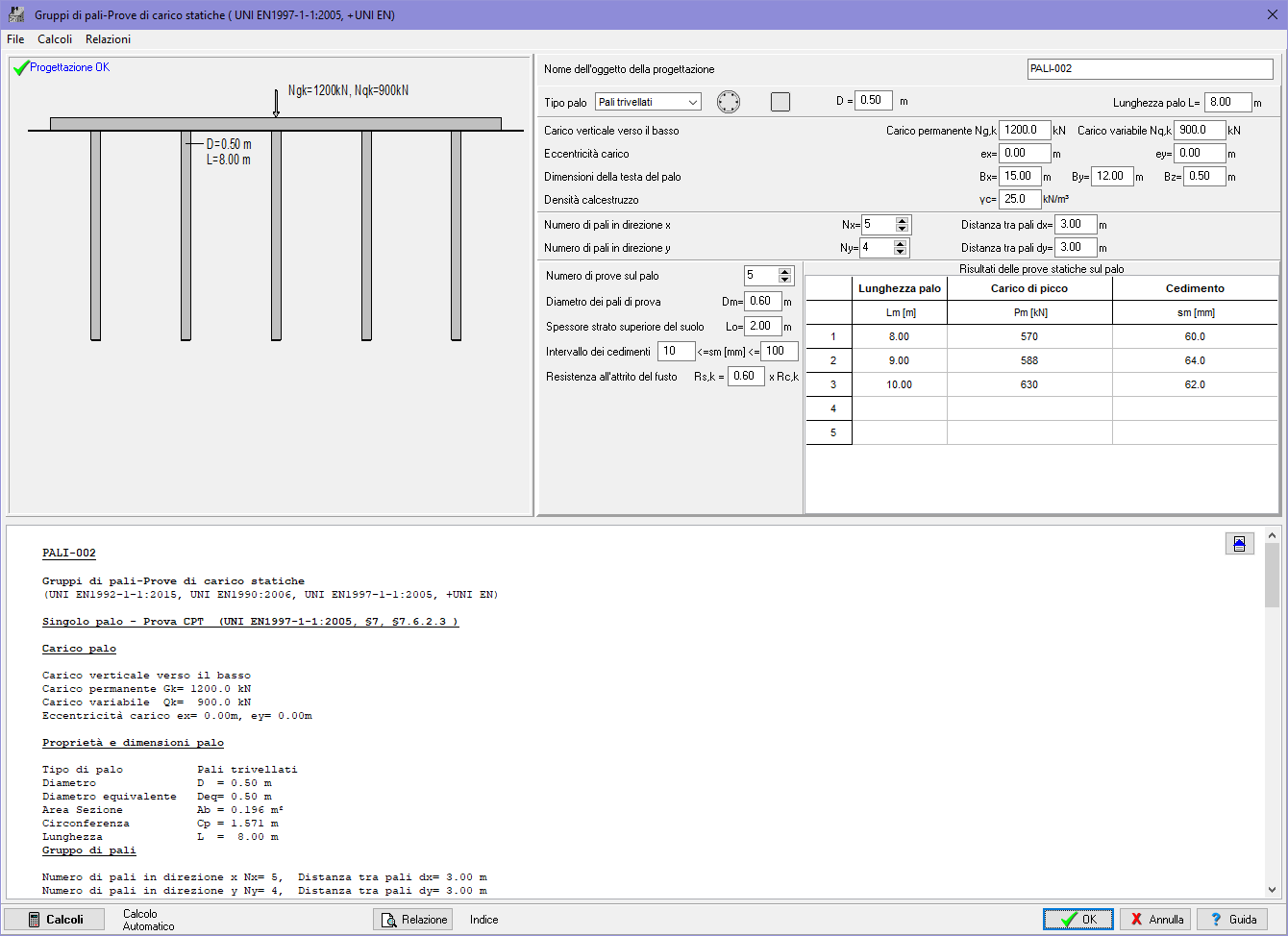The width and height of the screenshot is (1288, 936).
Task: Decrease Ny pile count with down arrow
Action: tap(901, 253)
